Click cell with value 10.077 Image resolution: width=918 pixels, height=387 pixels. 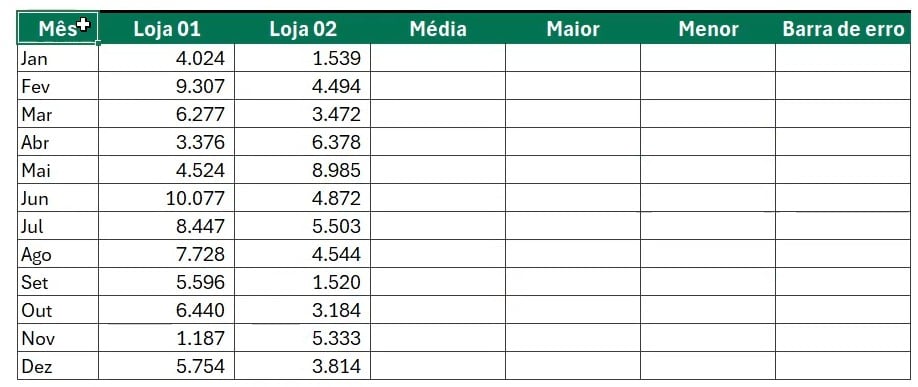tap(167, 198)
